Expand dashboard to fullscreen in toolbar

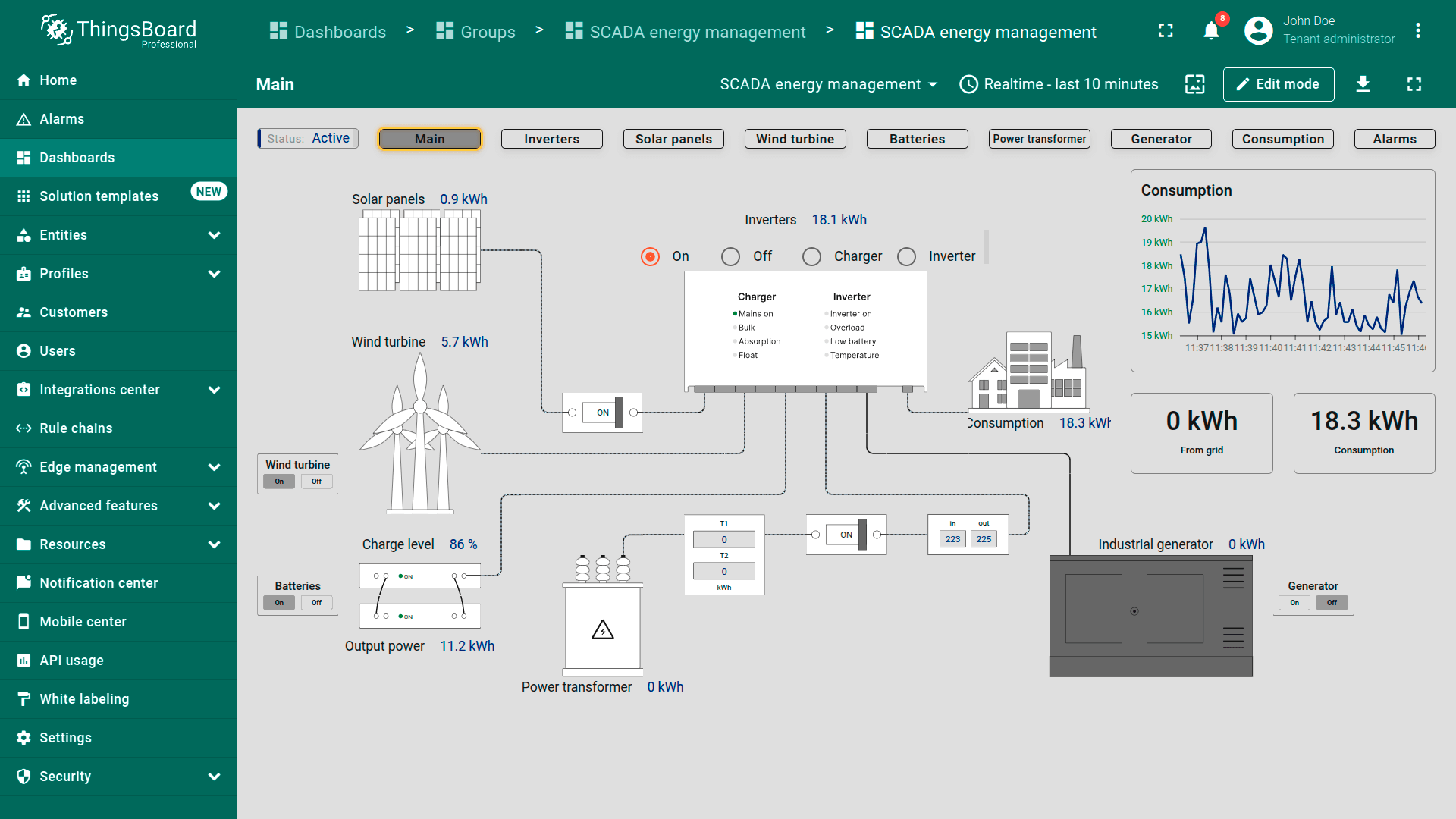[1414, 84]
